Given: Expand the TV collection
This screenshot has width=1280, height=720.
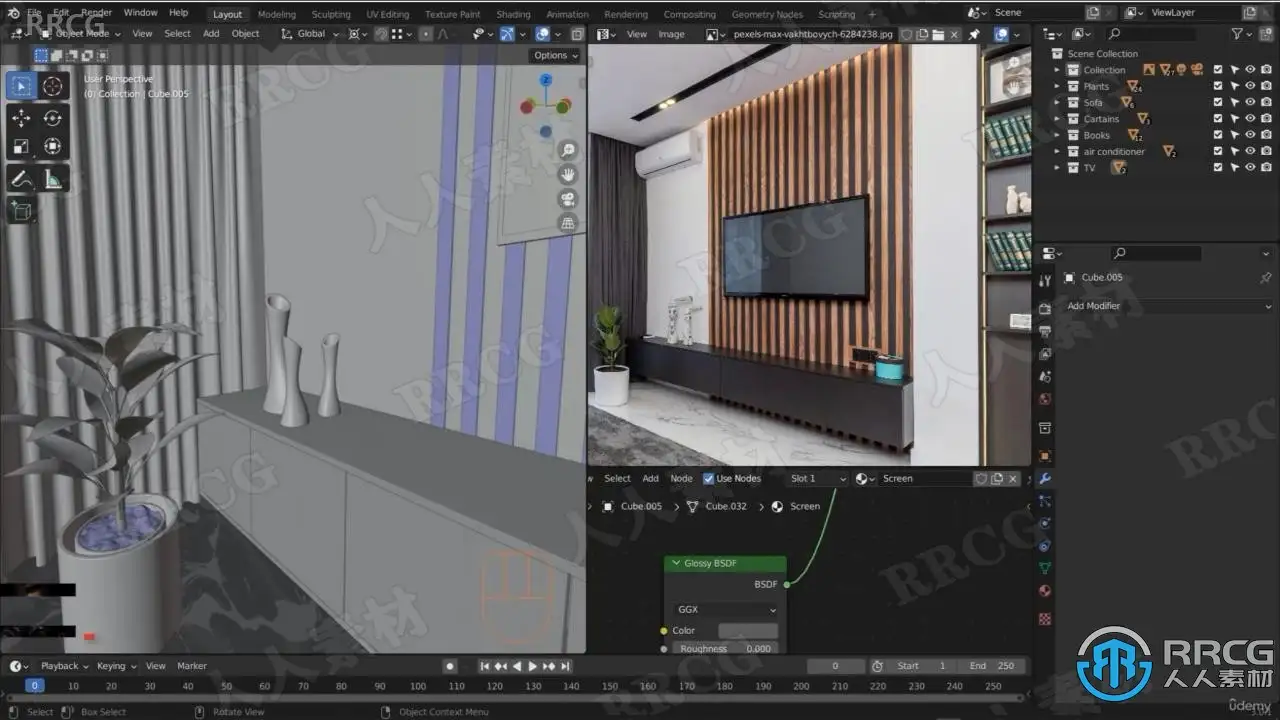Looking at the screenshot, I should 1057,168.
